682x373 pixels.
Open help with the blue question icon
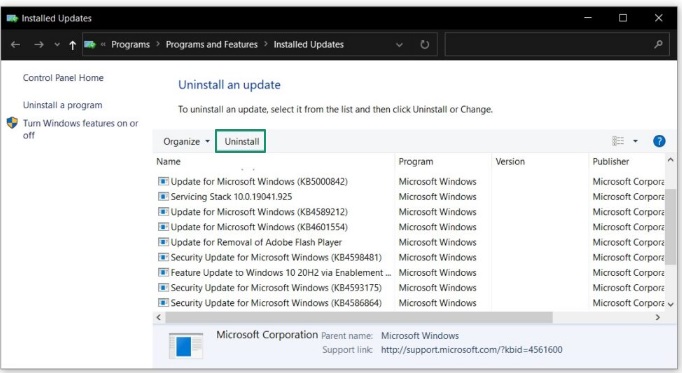[659, 141]
